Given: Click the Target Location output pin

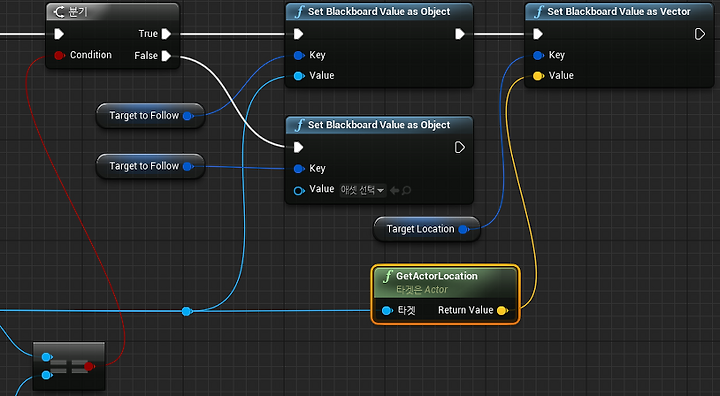Looking at the screenshot, I should pyautogui.click(x=464, y=229).
